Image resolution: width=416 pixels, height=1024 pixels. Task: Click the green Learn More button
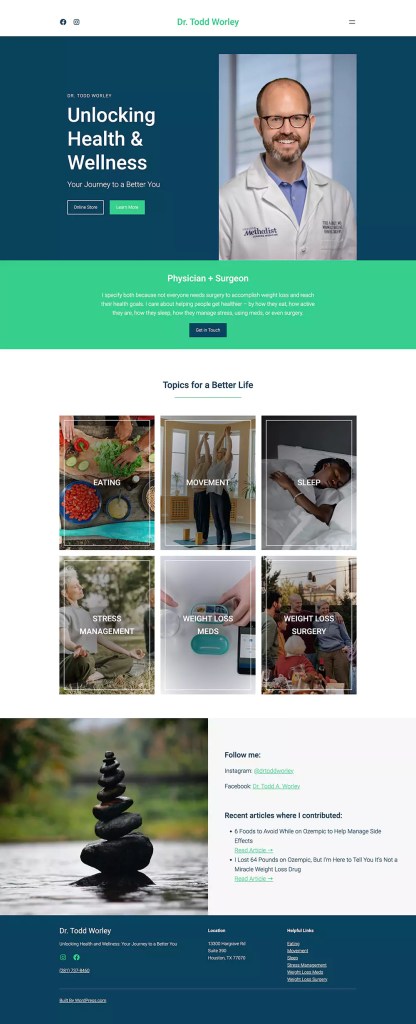(x=127, y=207)
